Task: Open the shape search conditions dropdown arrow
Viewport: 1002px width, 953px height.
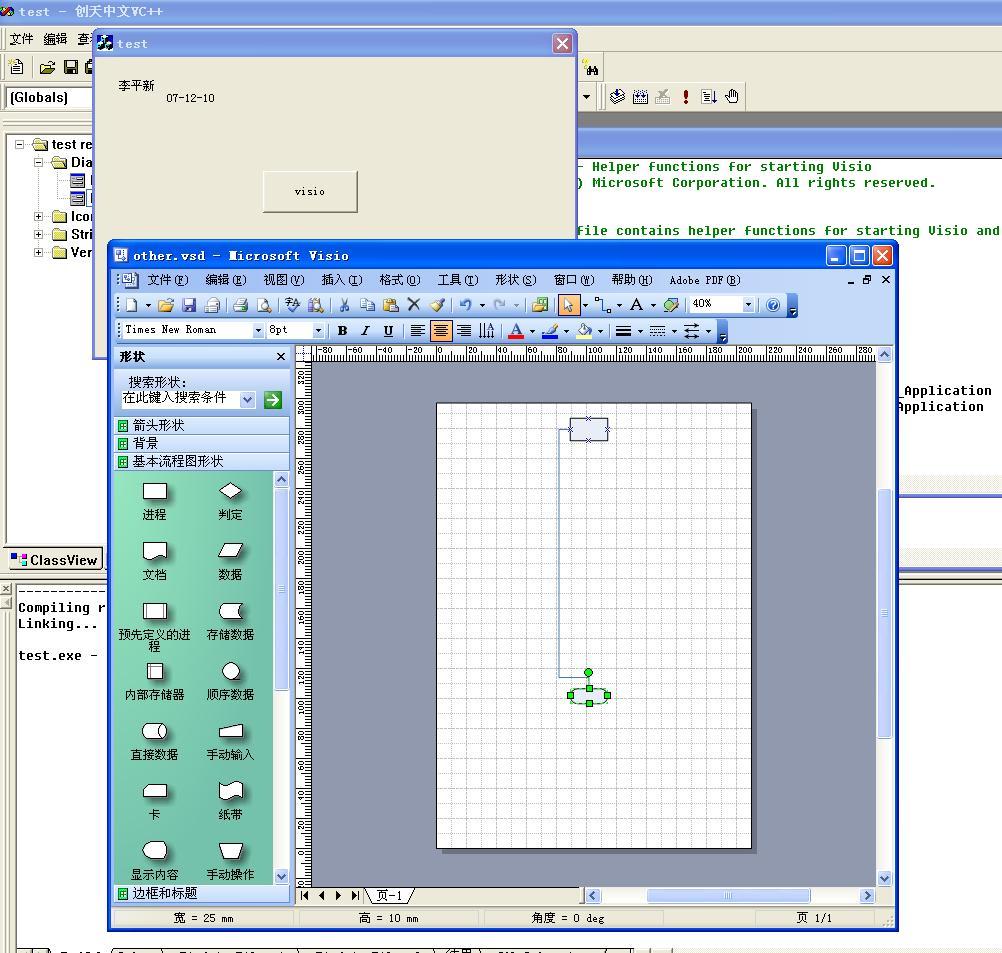Action: click(247, 400)
